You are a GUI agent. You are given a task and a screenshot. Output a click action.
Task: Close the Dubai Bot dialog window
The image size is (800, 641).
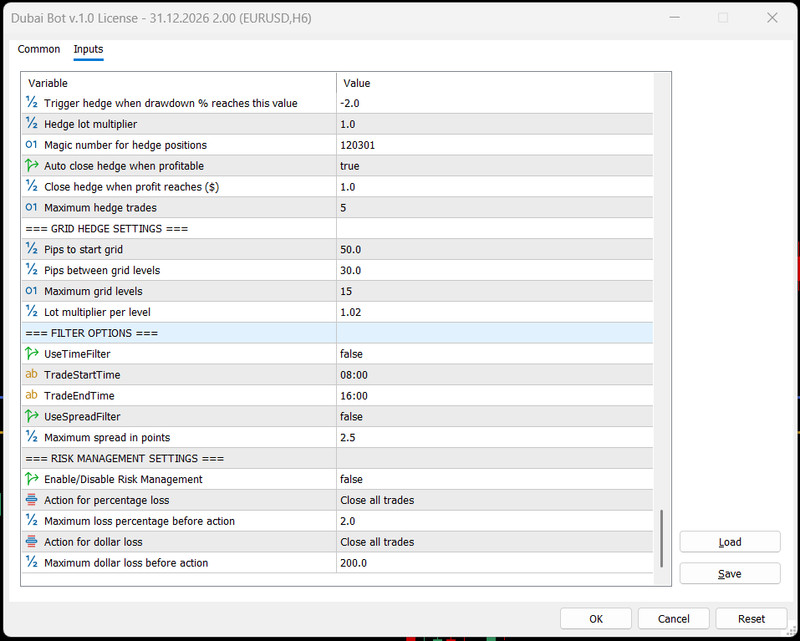click(772, 18)
